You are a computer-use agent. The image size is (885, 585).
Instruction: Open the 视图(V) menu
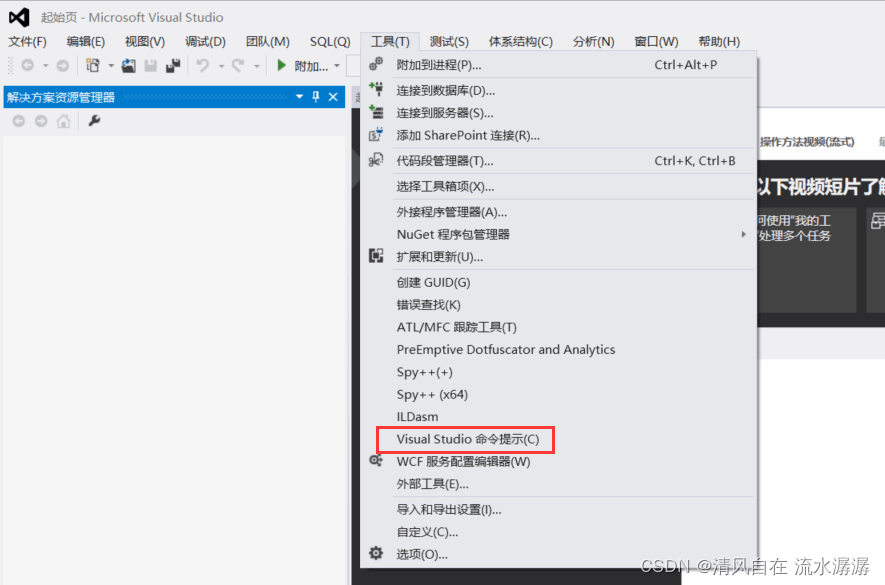(145, 42)
